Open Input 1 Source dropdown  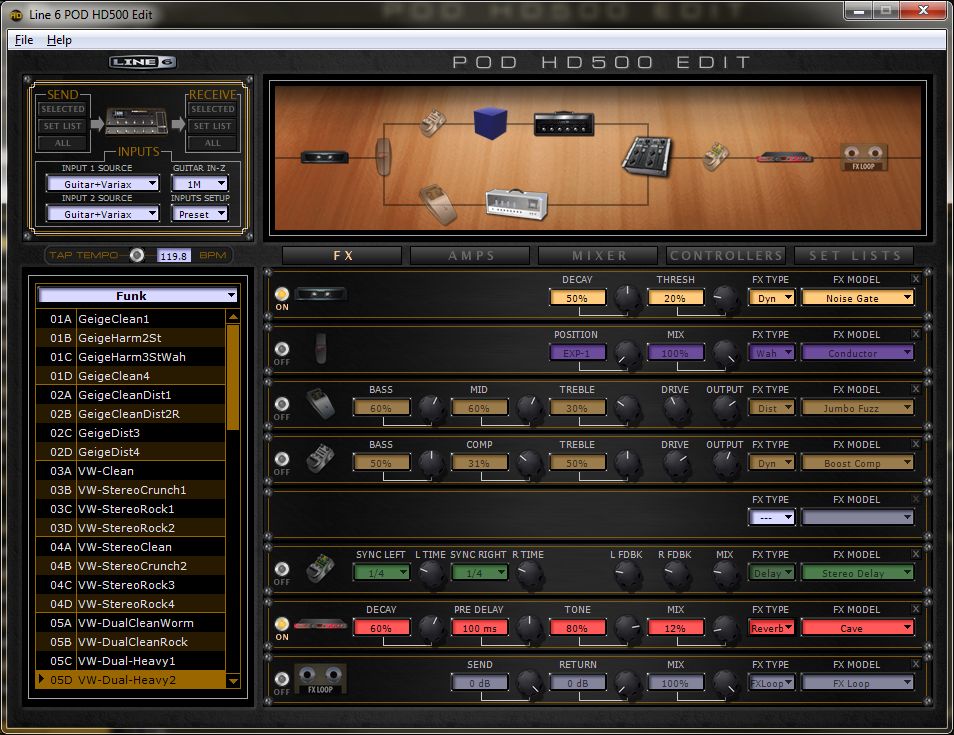coord(103,184)
